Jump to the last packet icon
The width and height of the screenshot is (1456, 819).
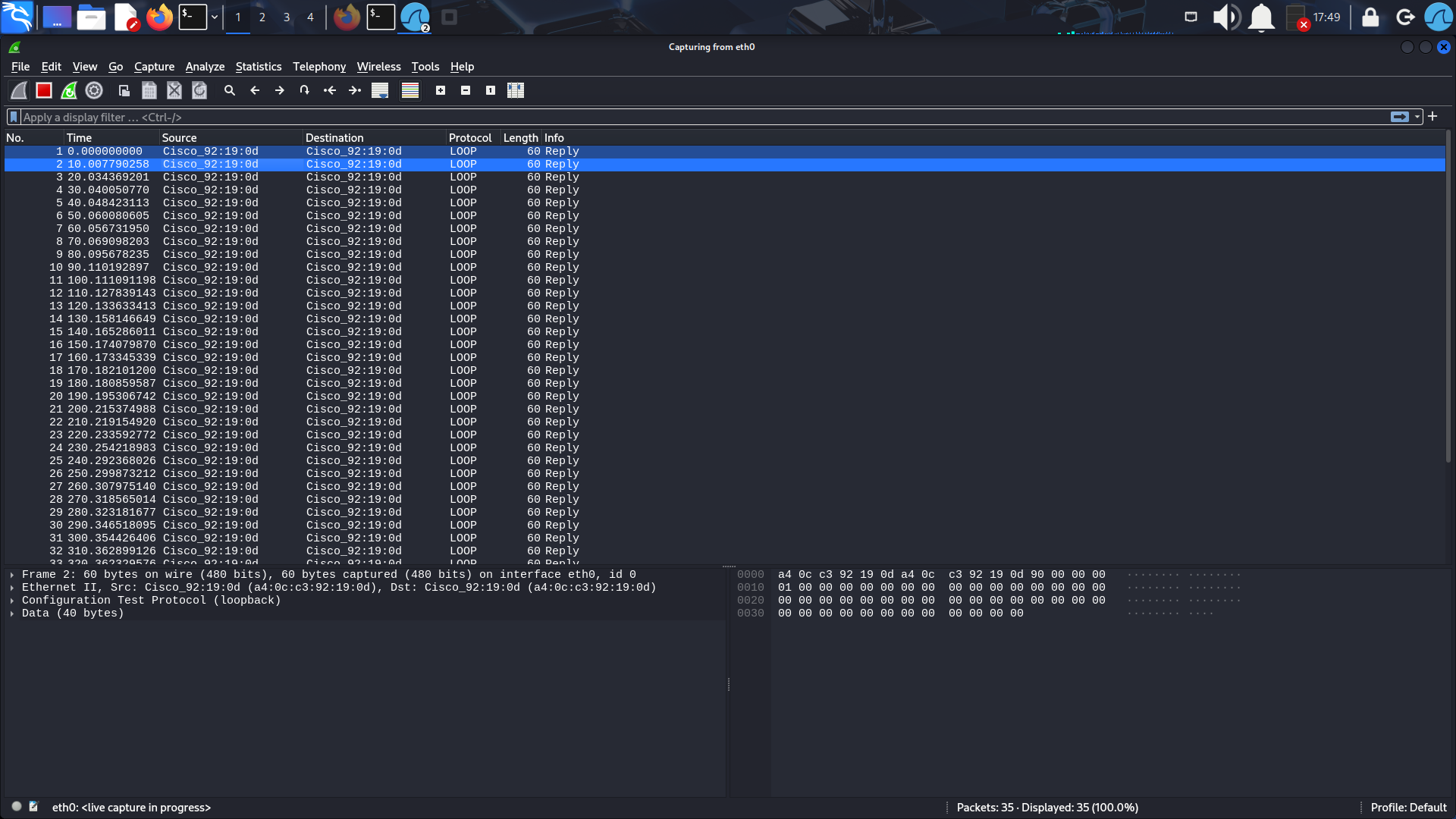[x=355, y=90]
